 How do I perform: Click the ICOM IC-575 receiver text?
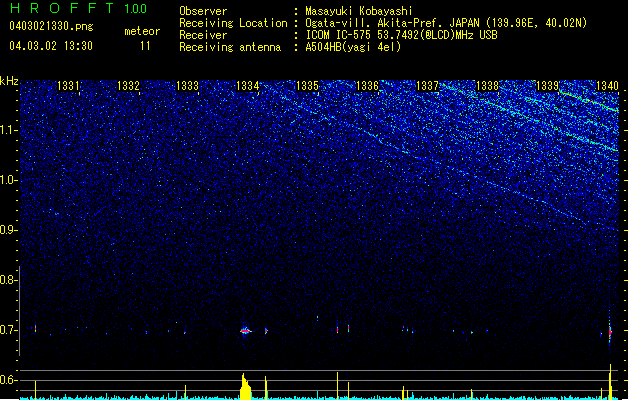point(401,35)
